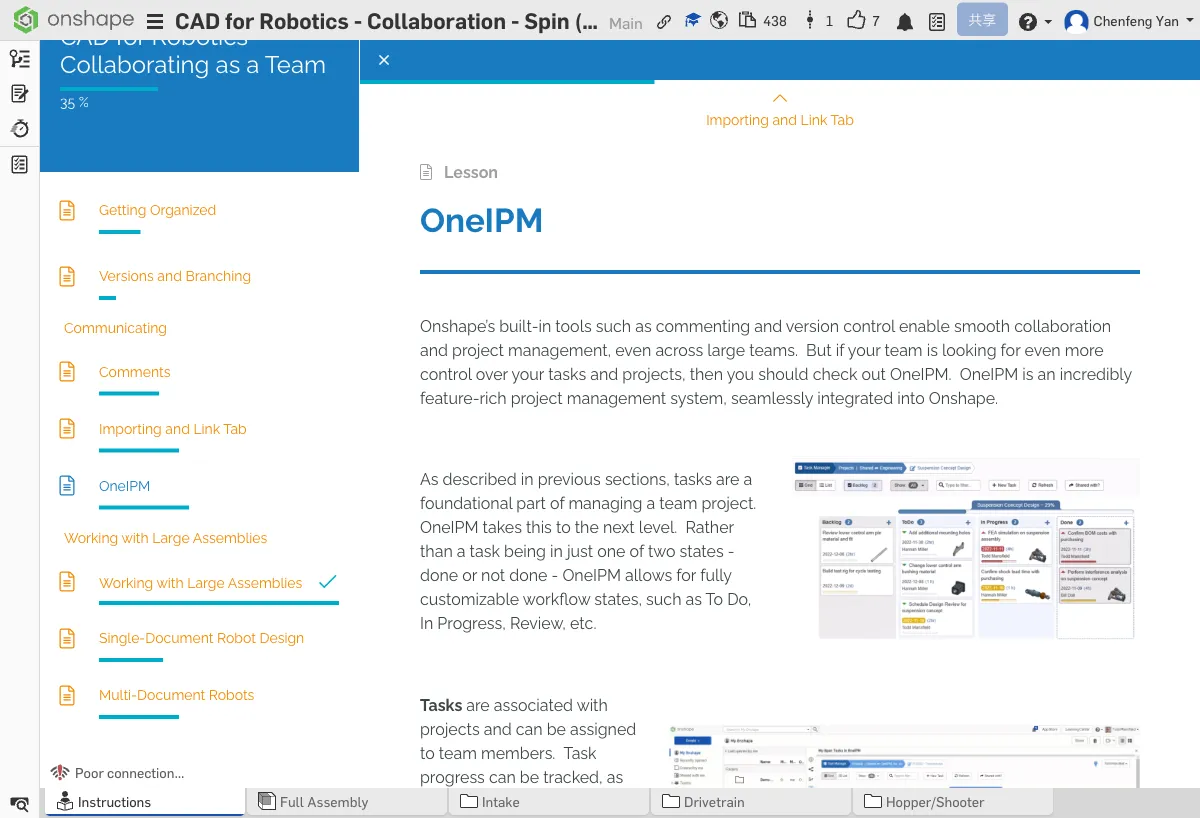Click the blue 共享 share button
1200x818 pixels.
[981, 21]
